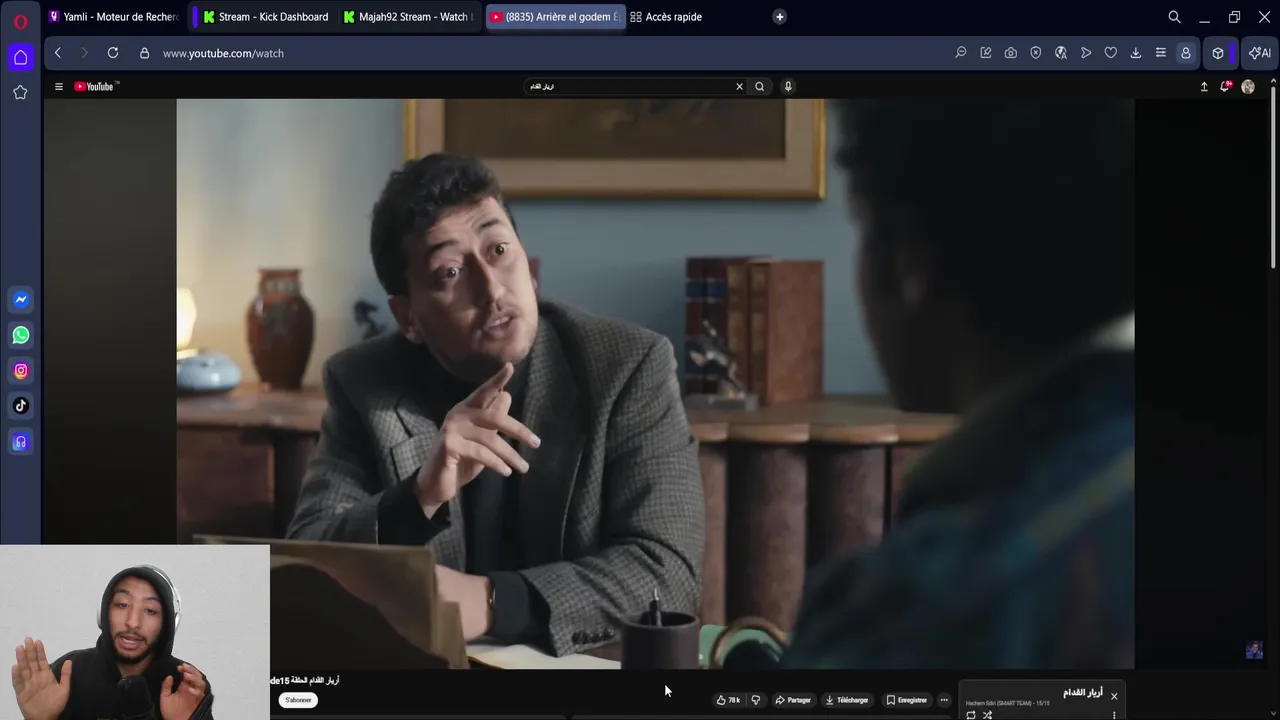The width and height of the screenshot is (1280, 720).
Task: Open a new tab with plus button
Action: point(780,17)
